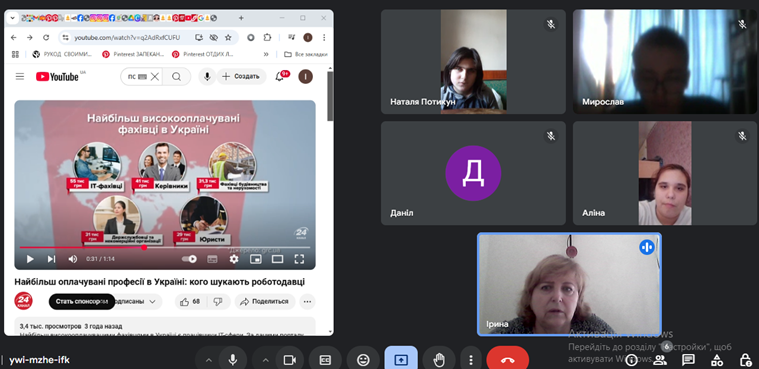
Task: Toggle YouTube autoplay switch
Action: pyautogui.click(x=189, y=259)
